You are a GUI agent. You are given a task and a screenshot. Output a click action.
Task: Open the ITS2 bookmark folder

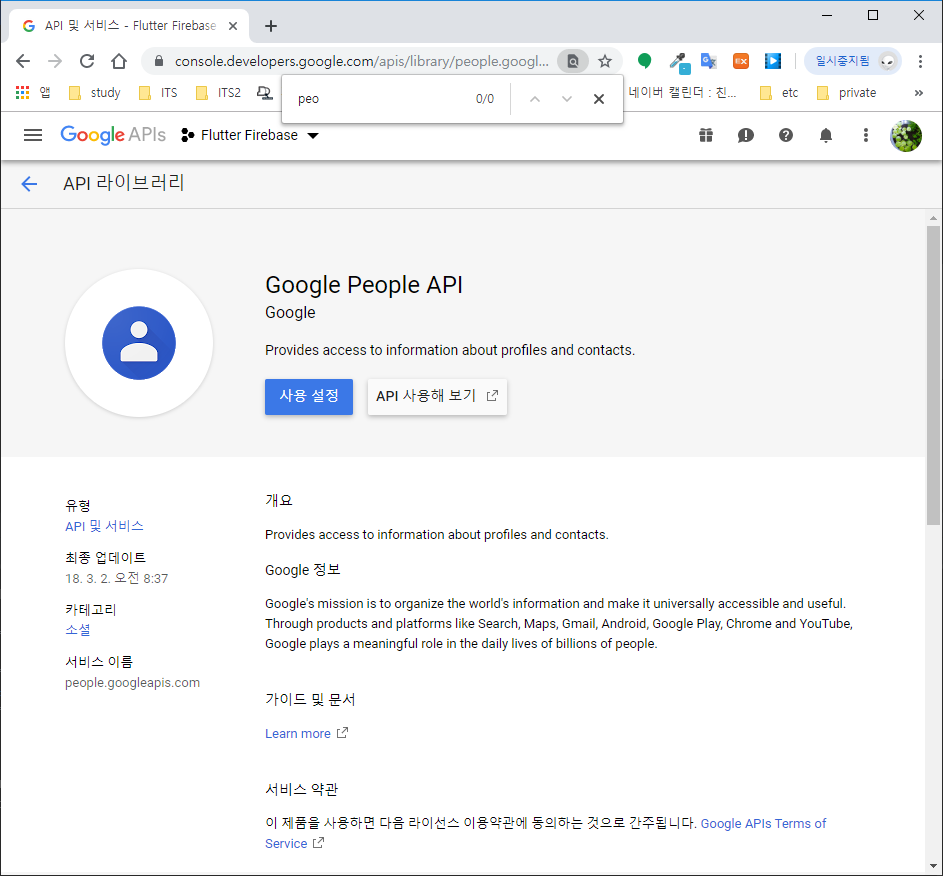point(219,93)
